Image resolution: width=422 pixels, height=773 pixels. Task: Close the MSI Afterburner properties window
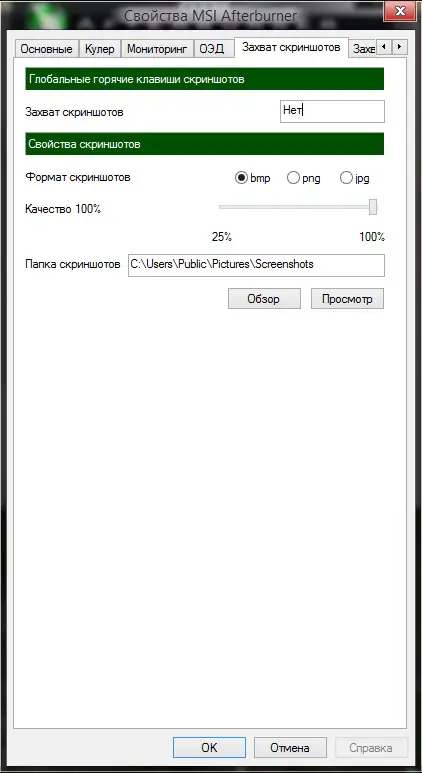tap(400, 10)
